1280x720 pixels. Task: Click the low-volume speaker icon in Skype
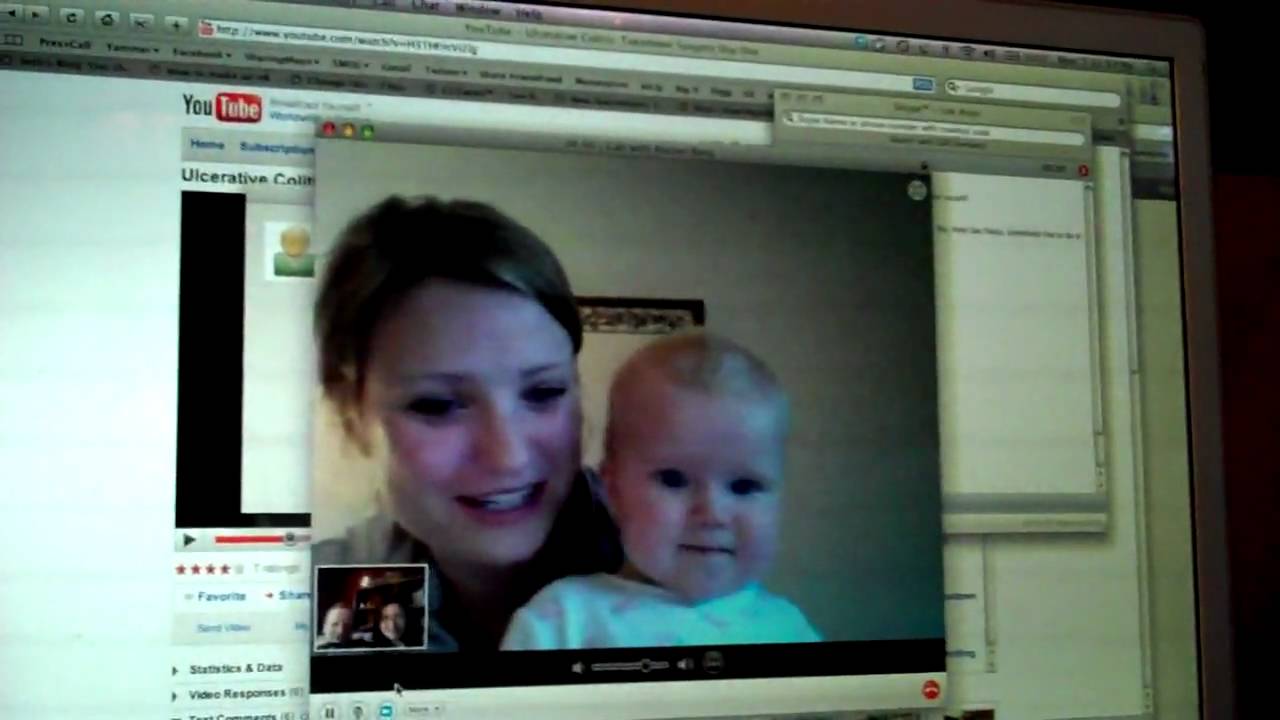tap(578, 667)
